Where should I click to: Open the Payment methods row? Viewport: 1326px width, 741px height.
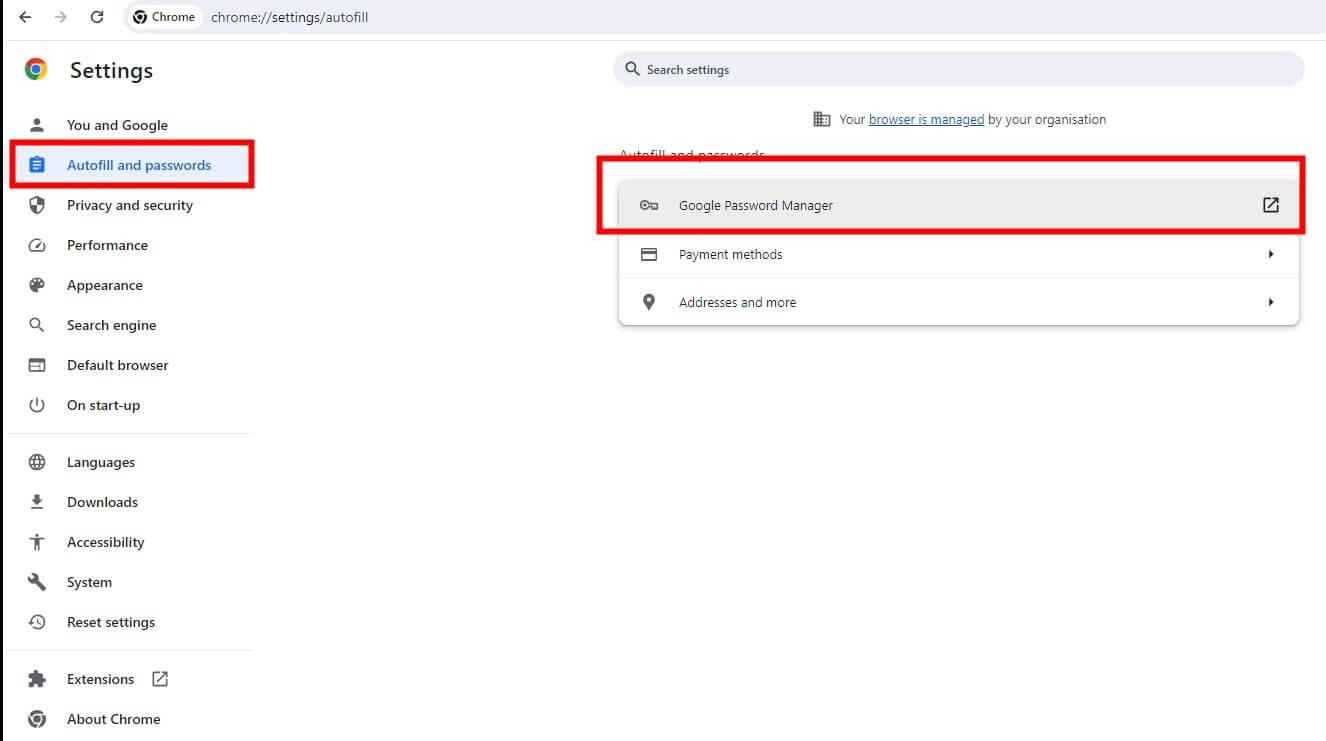pyautogui.click(x=958, y=254)
